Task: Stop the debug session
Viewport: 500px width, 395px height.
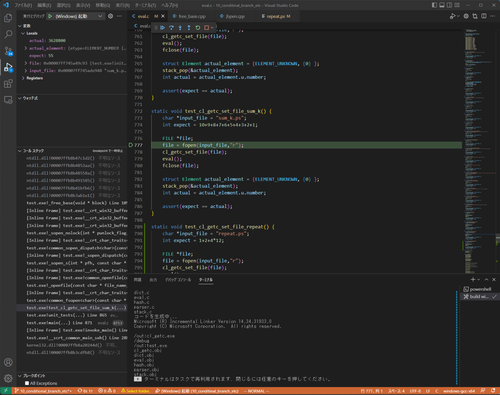Action: pos(206,28)
